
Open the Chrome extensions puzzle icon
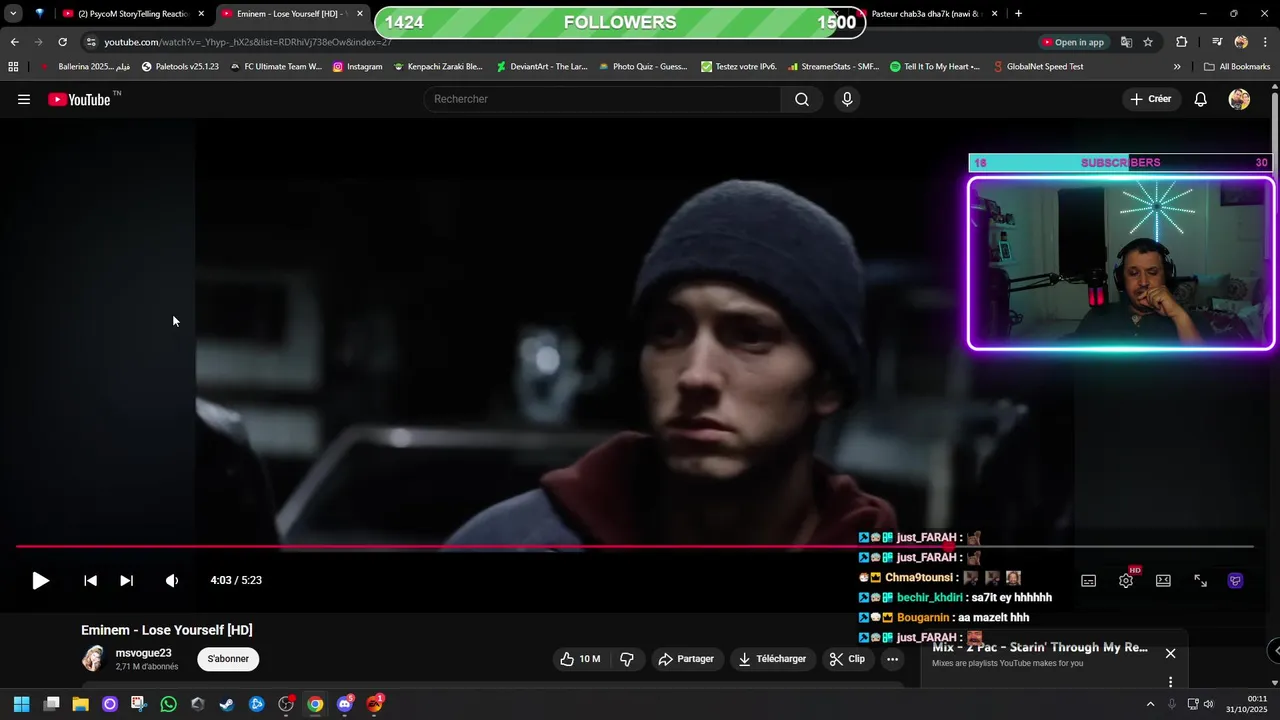(1182, 42)
